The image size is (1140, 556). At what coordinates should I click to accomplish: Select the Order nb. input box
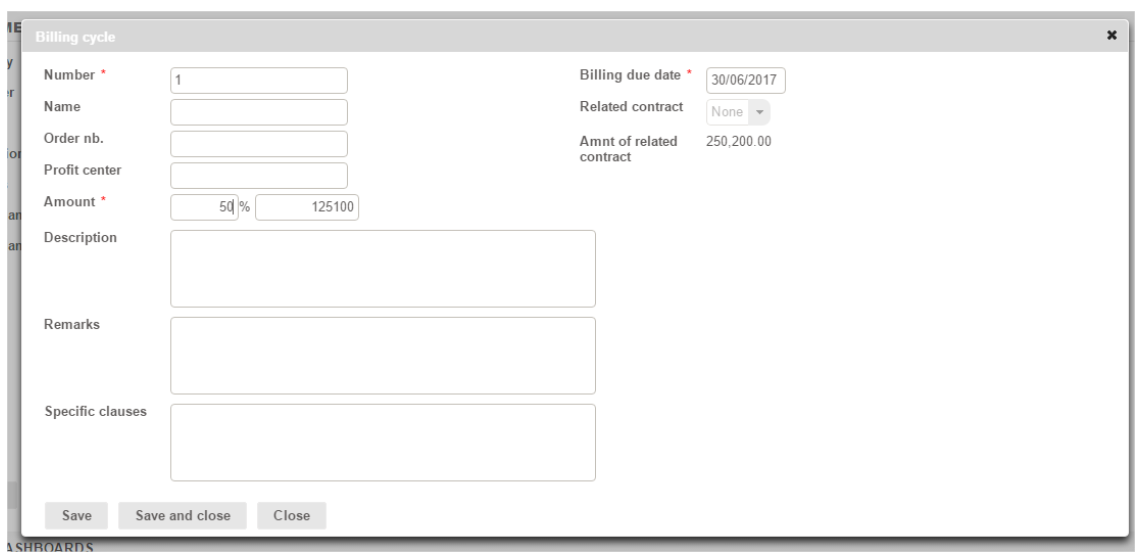[x=259, y=144]
